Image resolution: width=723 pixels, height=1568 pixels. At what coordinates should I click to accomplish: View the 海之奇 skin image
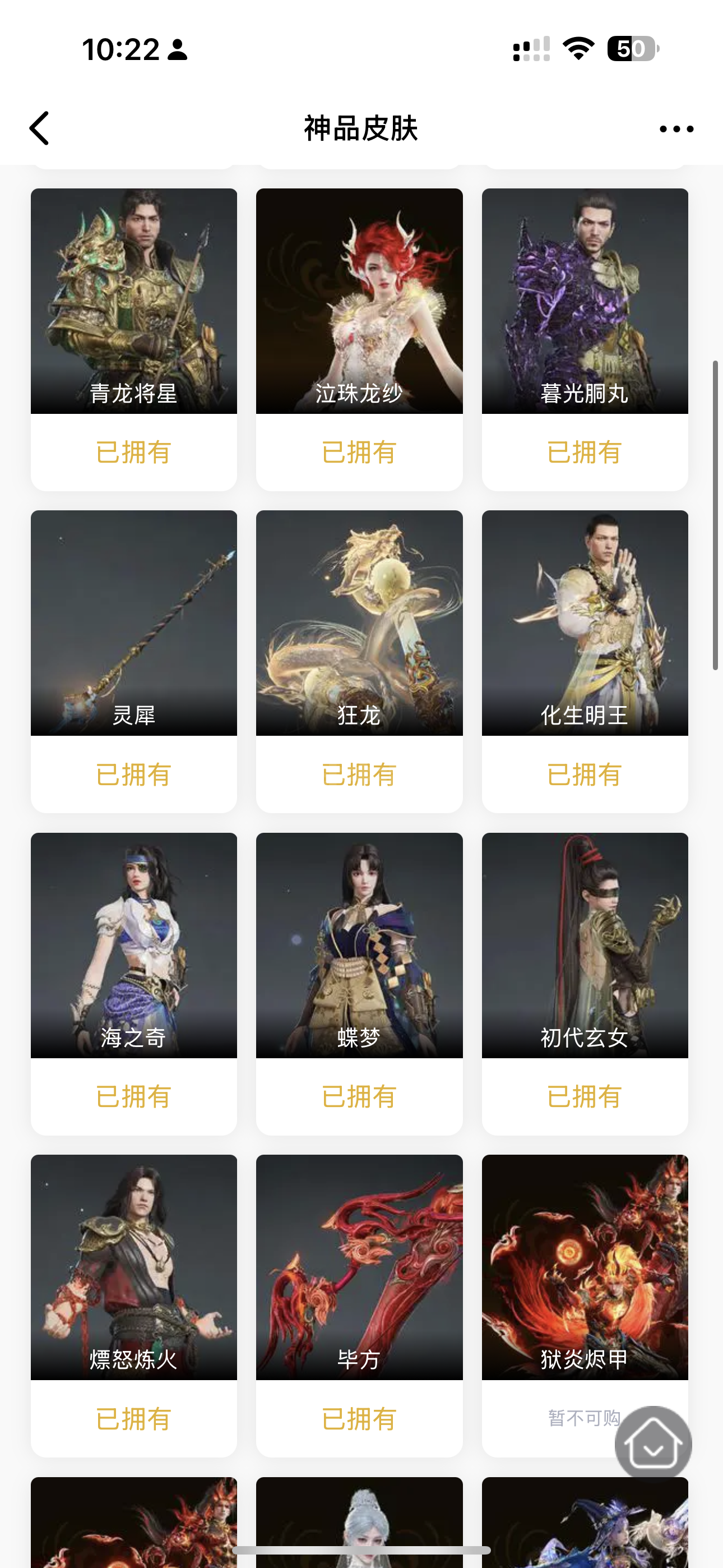134,946
